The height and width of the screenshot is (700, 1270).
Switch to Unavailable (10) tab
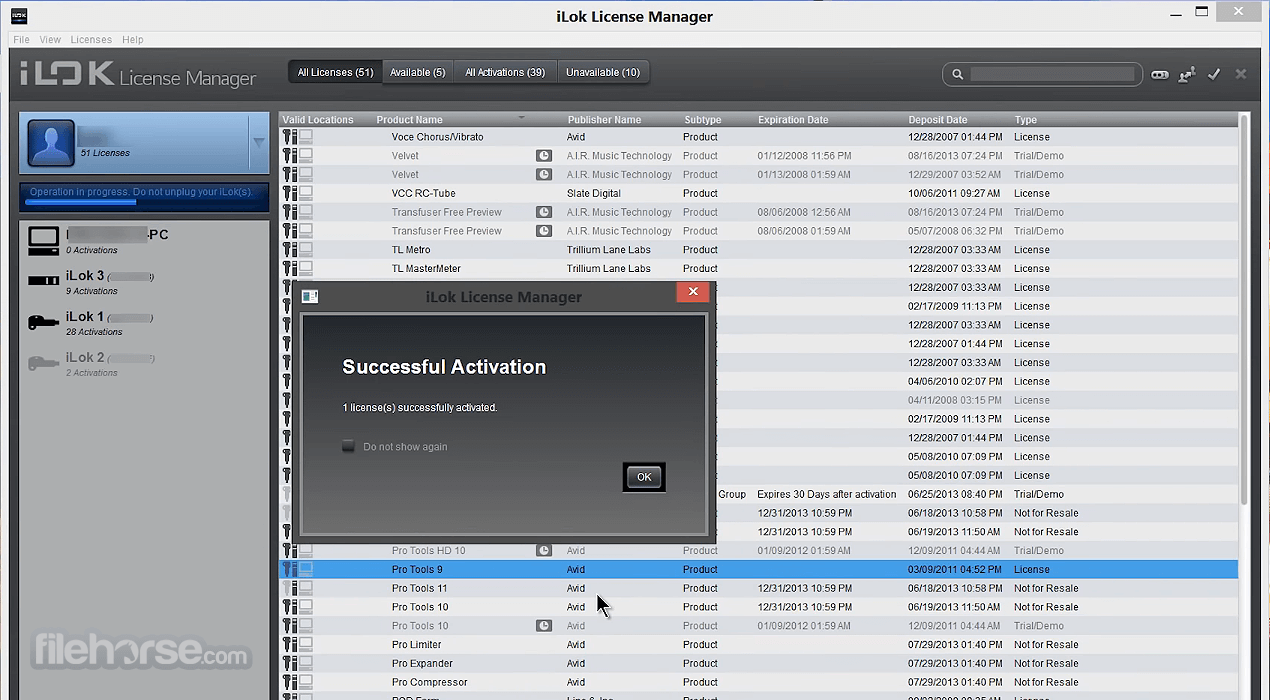tap(603, 72)
